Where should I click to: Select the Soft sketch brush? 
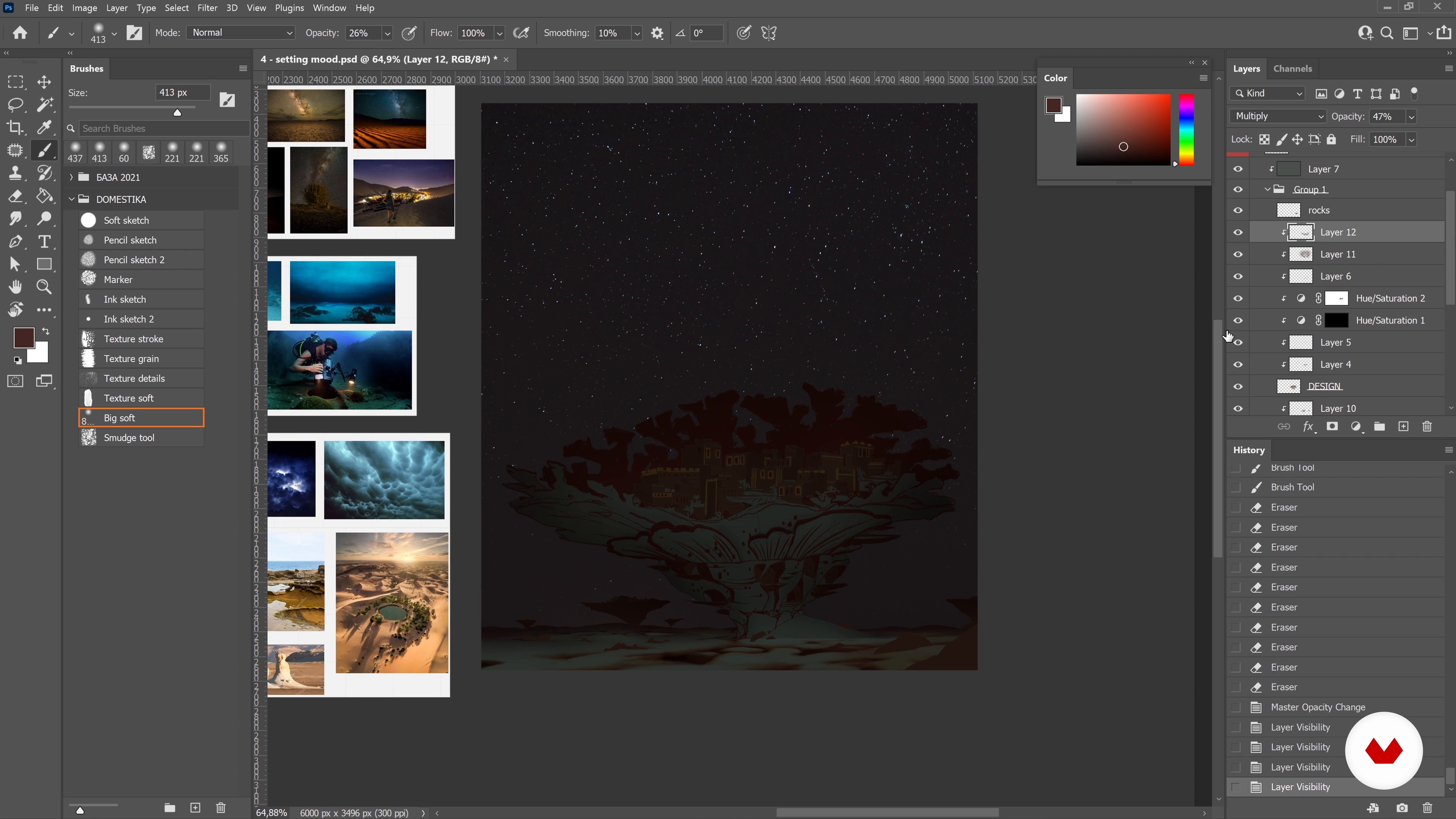point(141,220)
